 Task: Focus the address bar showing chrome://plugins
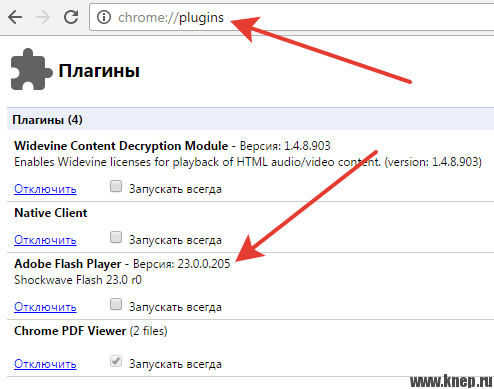(292, 17)
